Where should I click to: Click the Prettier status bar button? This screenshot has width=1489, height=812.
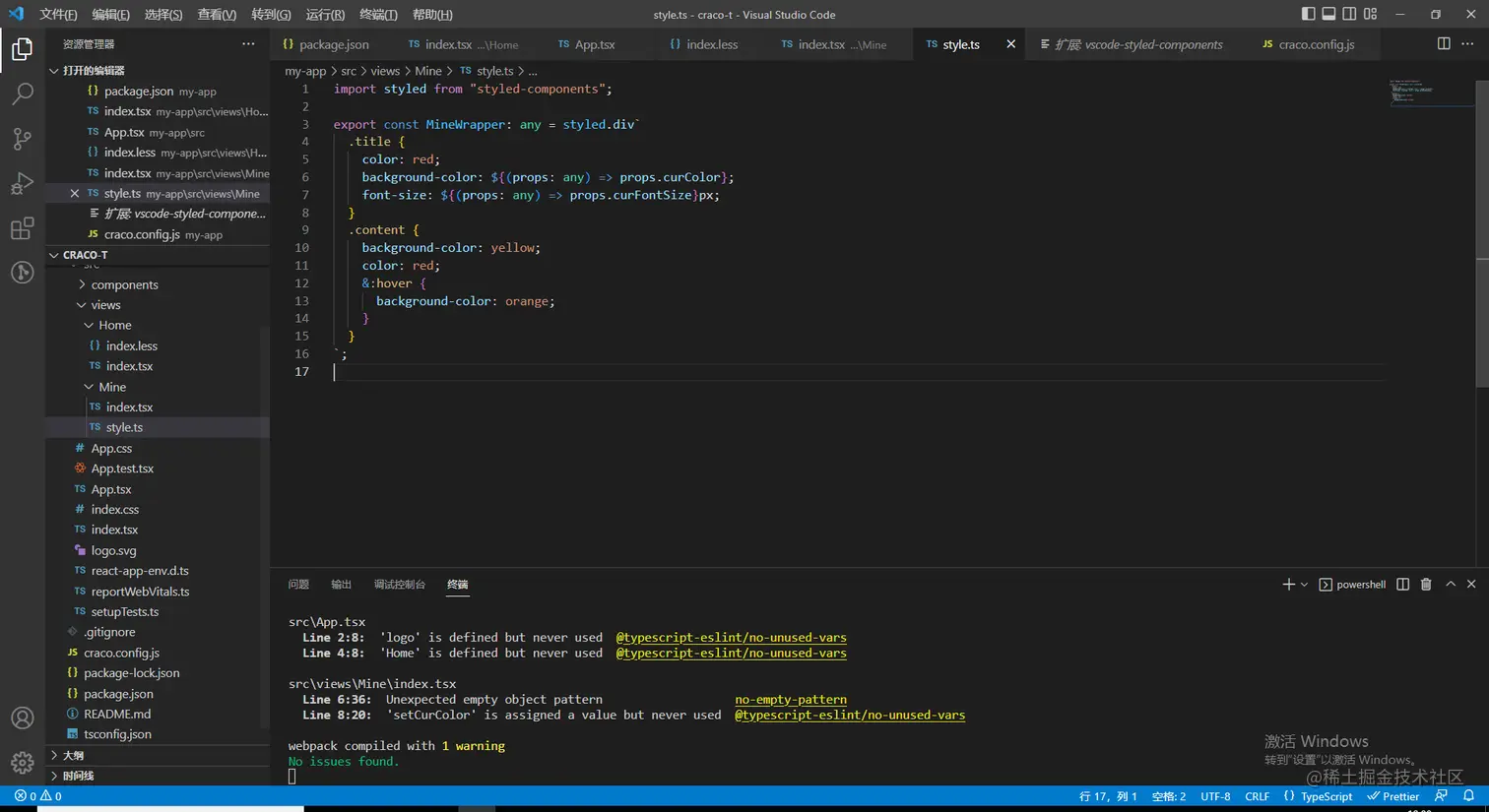pyautogui.click(x=1393, y=796)
